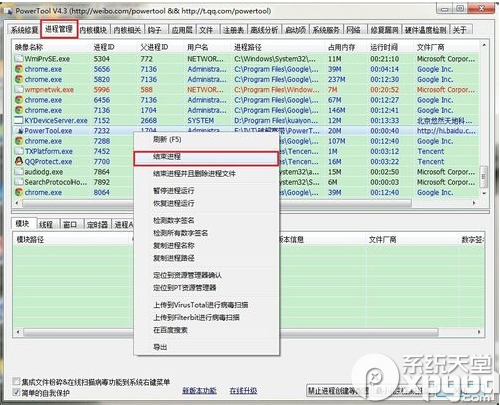The image size is (500, 405).
Task: Open the 硬件温度检测 tab
Action: coord(426,30)
